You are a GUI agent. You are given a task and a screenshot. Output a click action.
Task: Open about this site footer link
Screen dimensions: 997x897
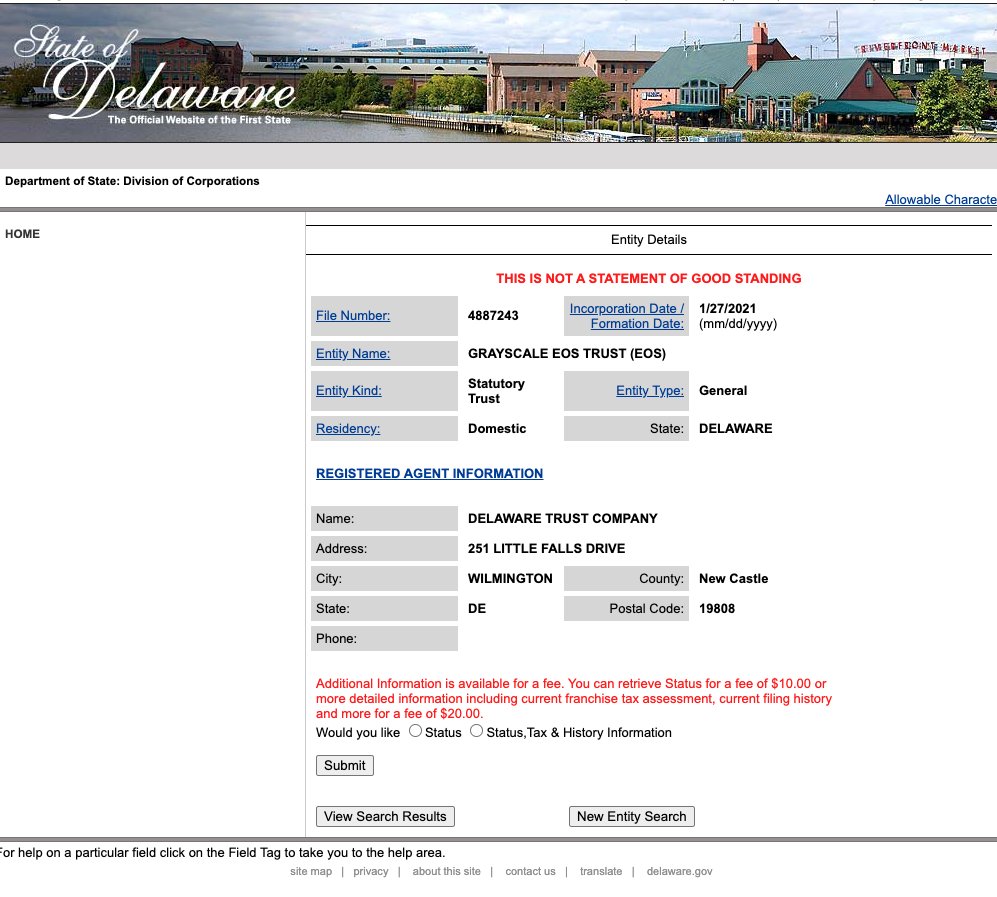click(x=446, y=872)
